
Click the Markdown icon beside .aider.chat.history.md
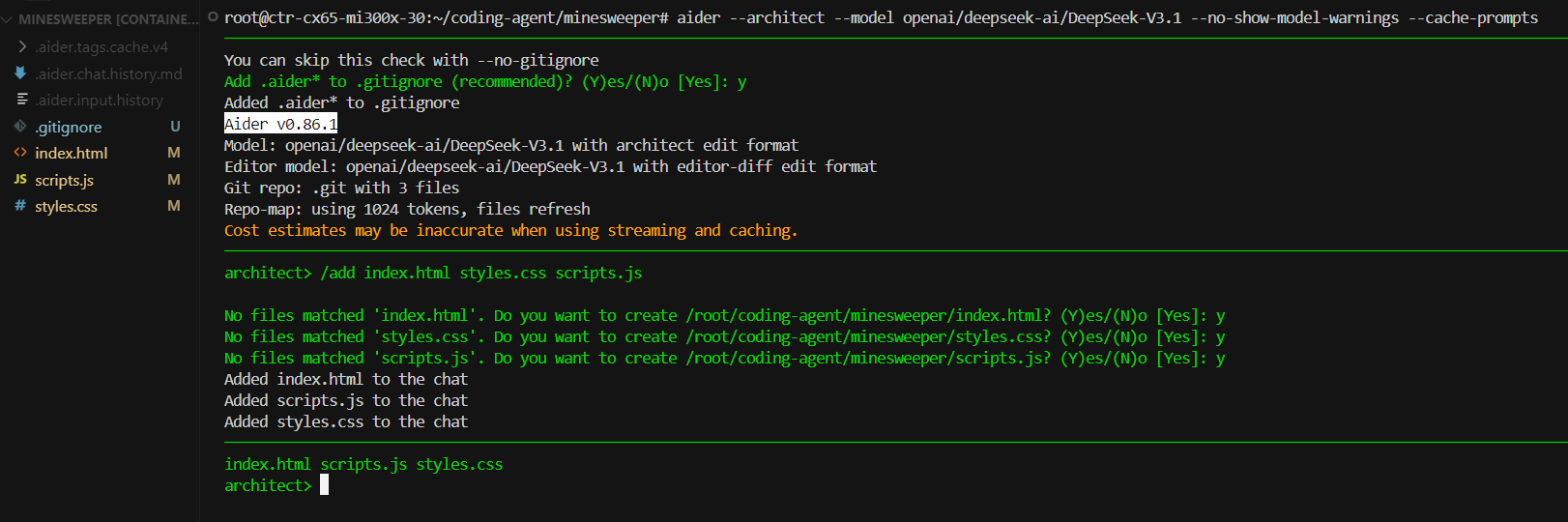pyautogui.click(x=20, y=73)
